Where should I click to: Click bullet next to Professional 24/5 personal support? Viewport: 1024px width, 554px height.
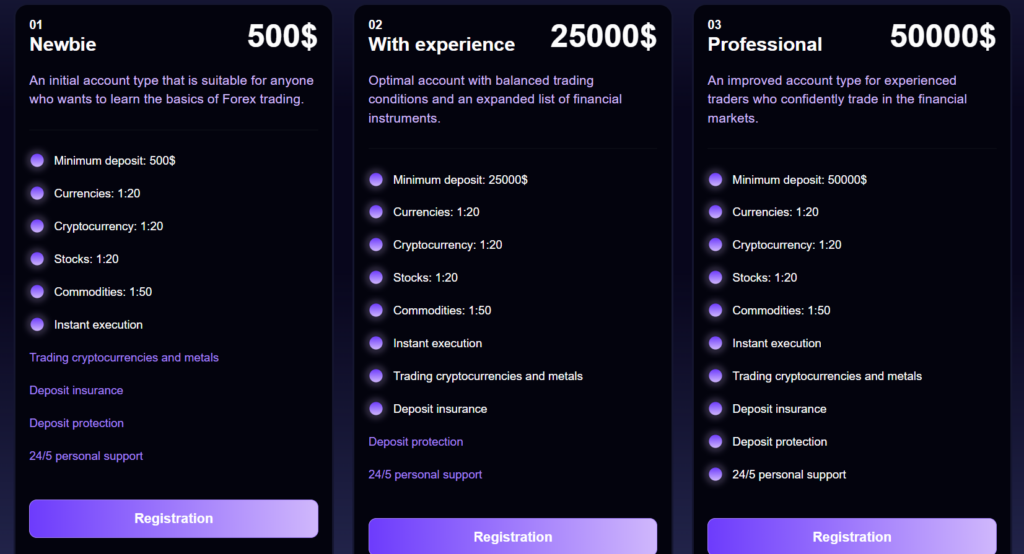pos(715,474)
